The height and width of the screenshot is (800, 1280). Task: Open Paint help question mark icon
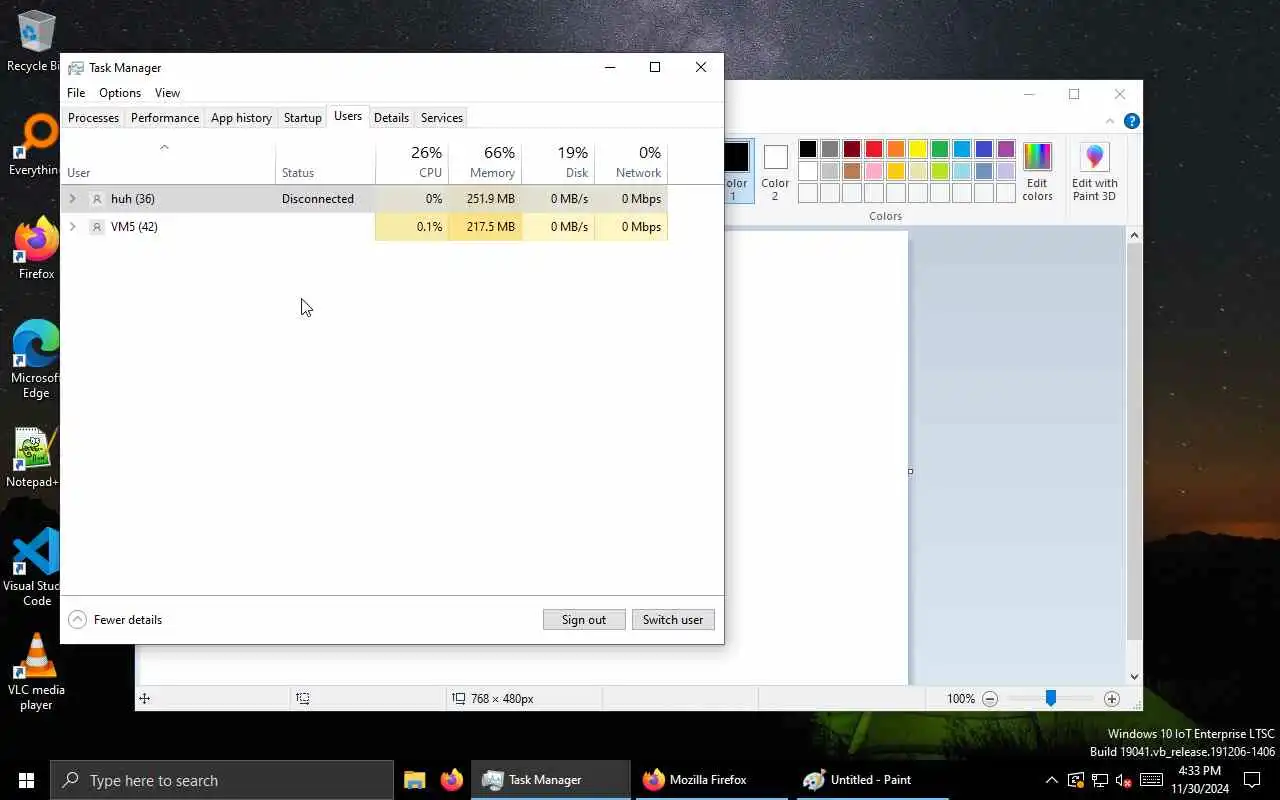(x=1131, y=121)
